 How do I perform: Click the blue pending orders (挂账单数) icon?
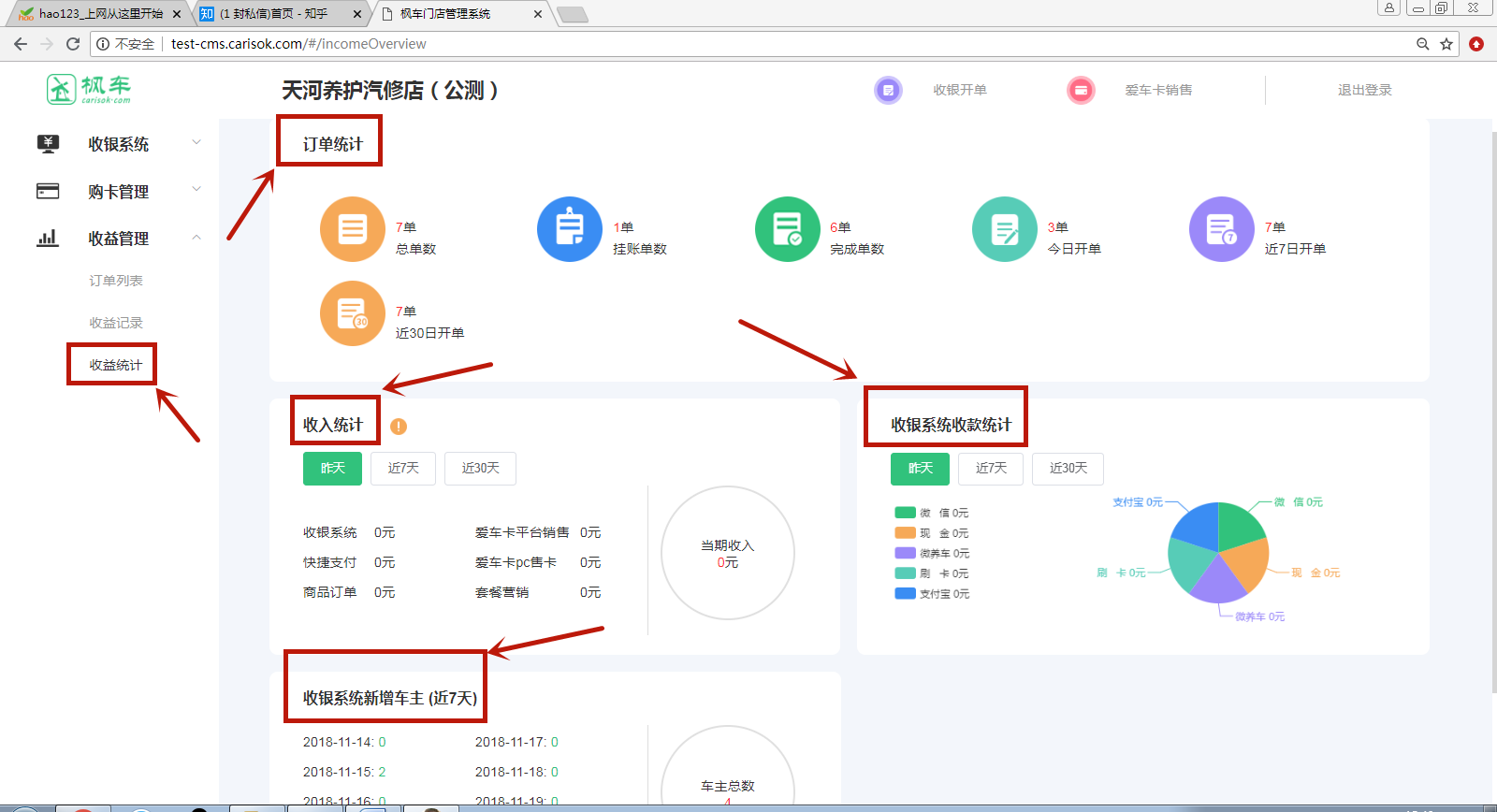tap(570, 229)
